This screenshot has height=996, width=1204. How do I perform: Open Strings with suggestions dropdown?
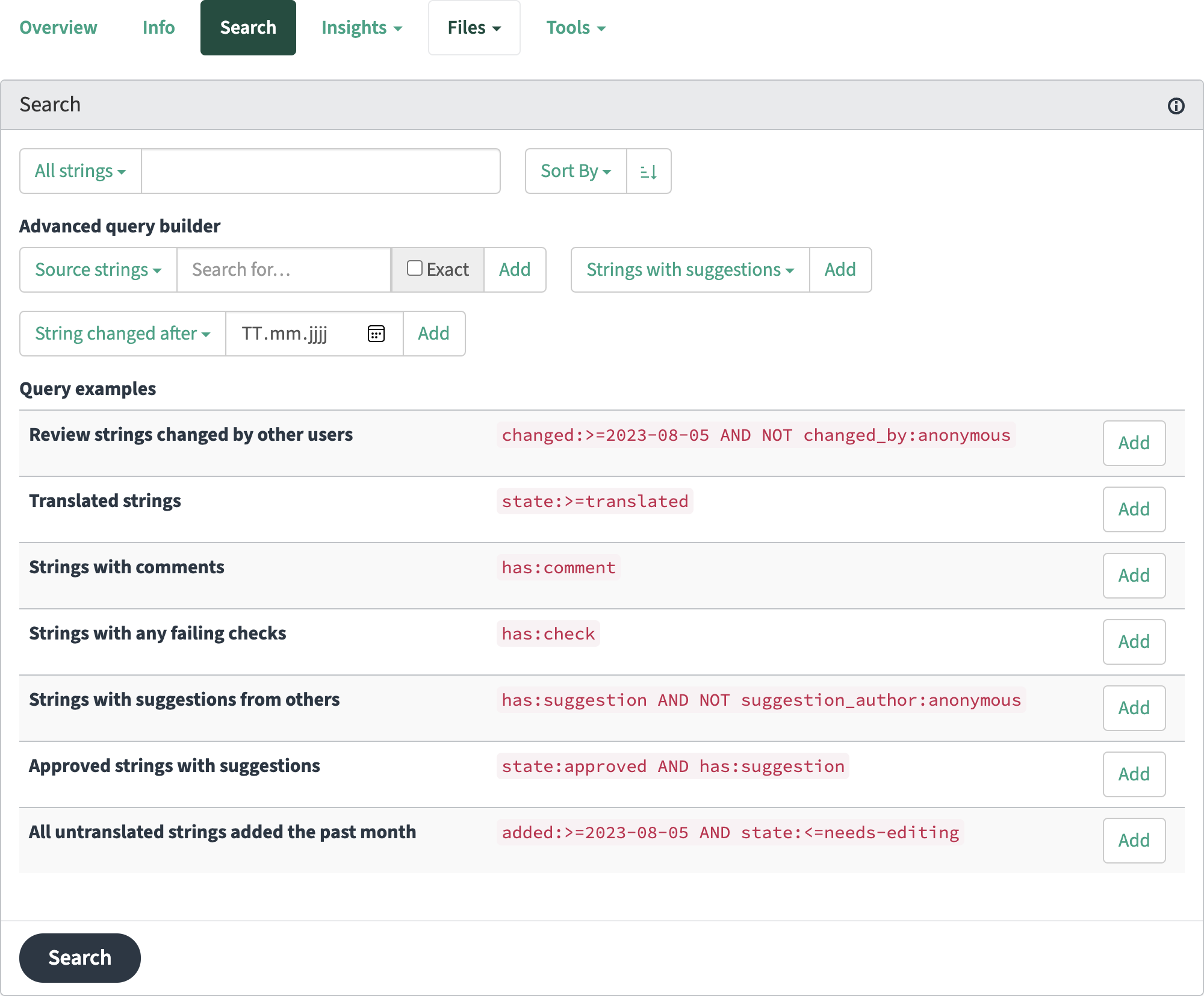point(690,270)
